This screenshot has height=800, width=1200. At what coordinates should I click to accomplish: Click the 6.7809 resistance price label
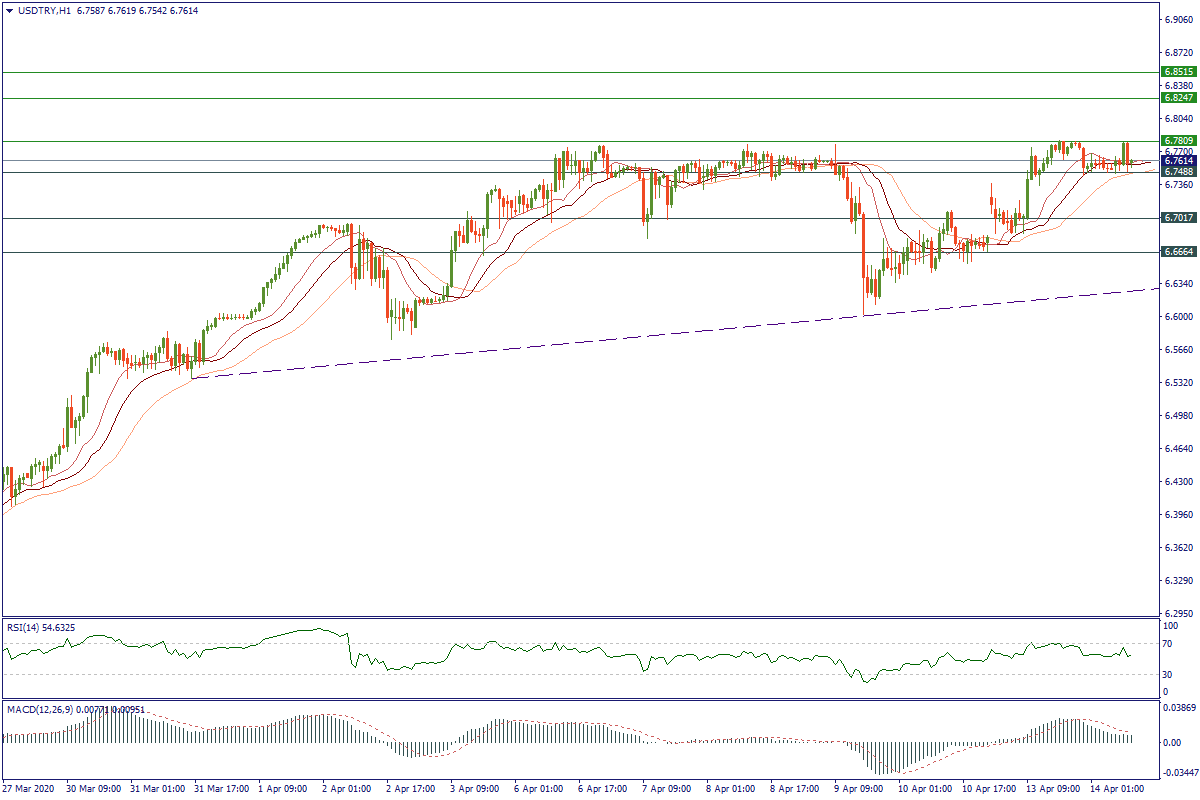[x=1177, y=141]
